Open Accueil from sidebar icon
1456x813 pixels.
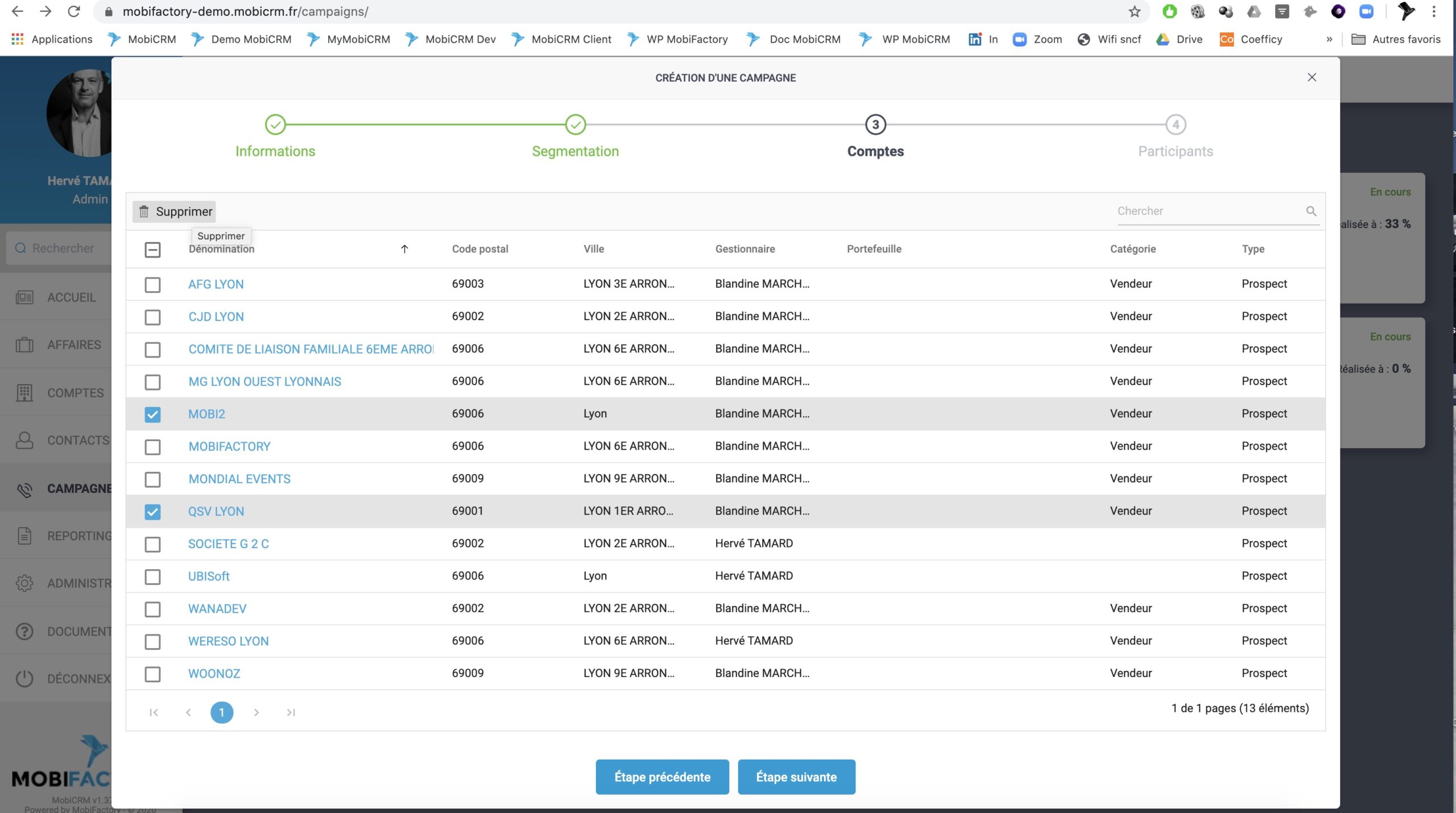[x=24, y=297]
